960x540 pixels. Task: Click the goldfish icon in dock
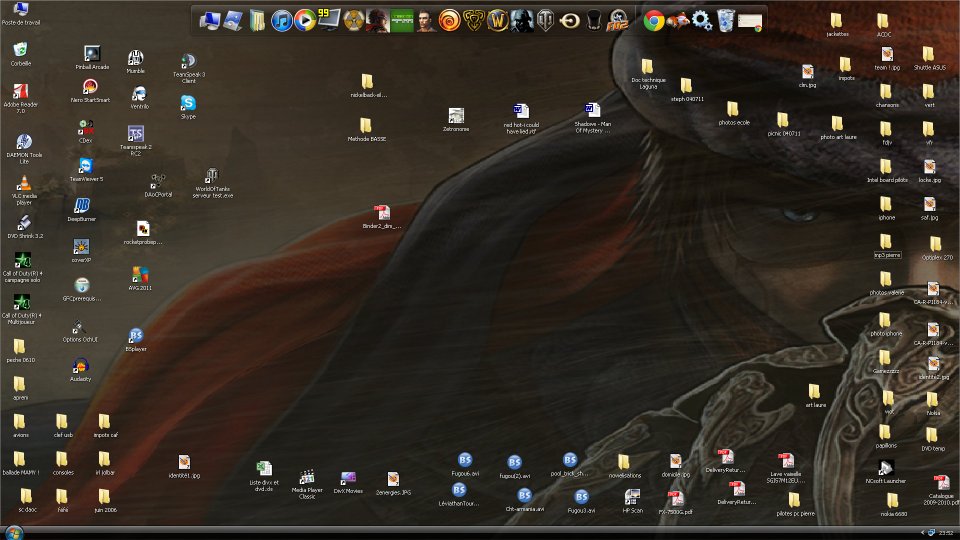678,21
